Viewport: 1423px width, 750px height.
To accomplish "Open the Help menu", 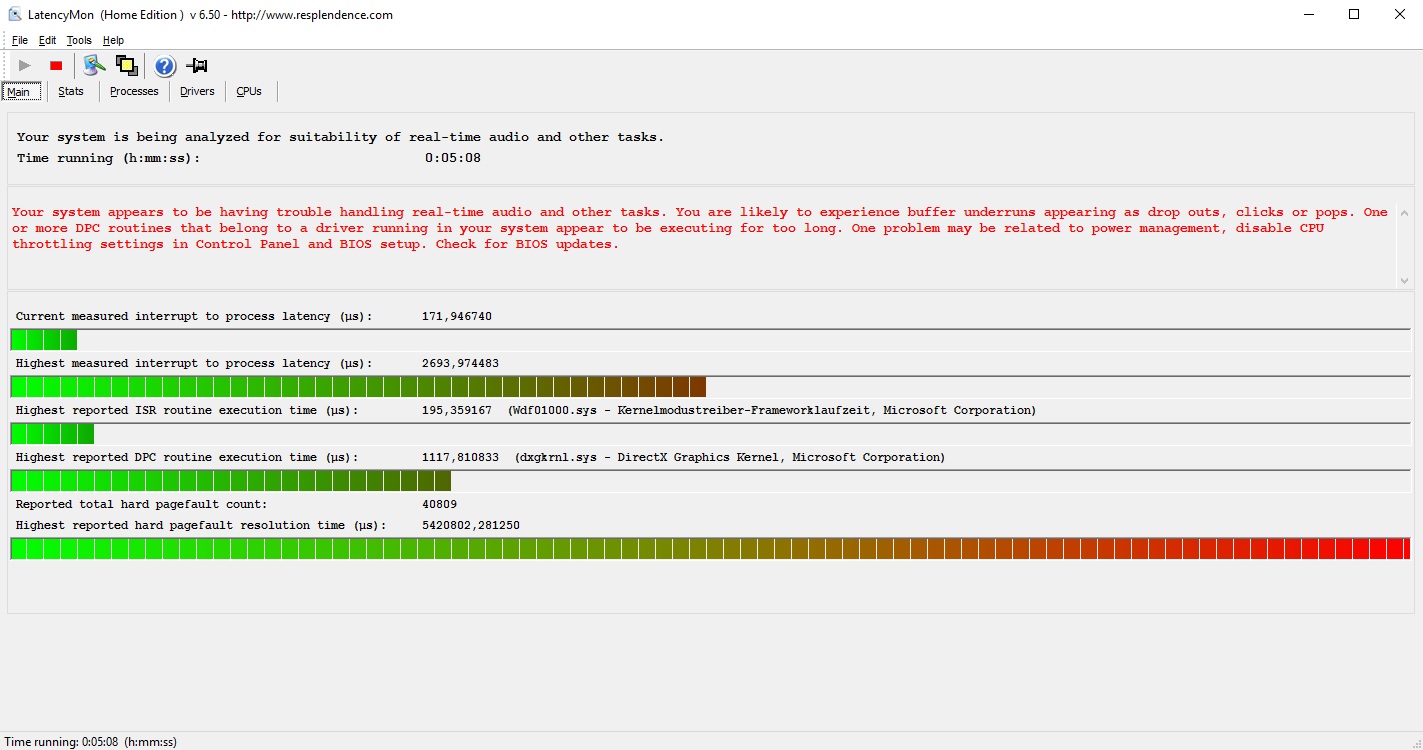I will (x=114, y=41).
